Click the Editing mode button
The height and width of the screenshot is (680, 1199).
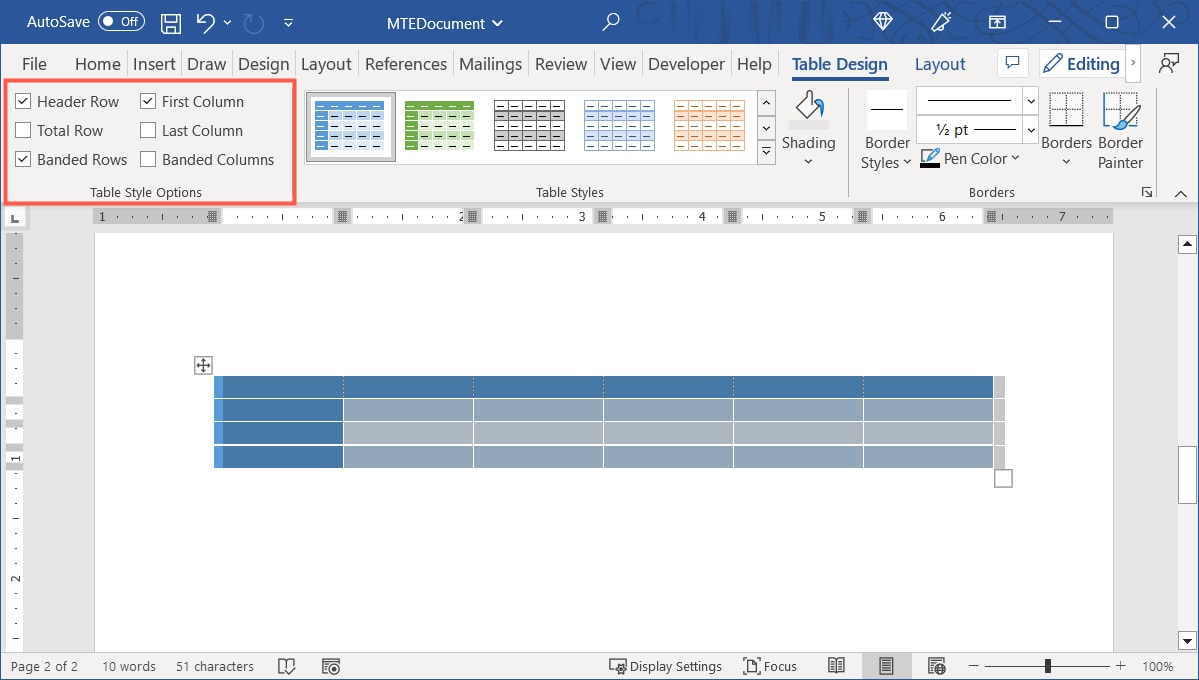(1081, 64)
